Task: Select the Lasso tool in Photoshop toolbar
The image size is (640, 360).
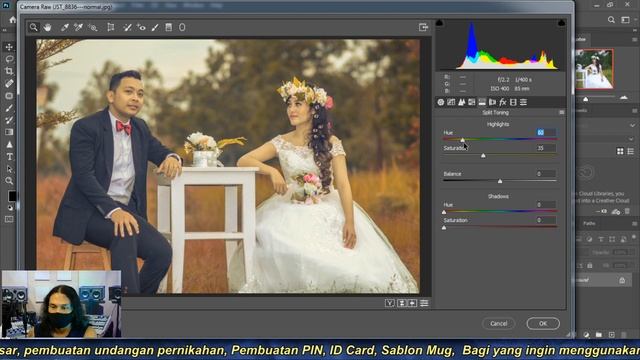Action: (9, 59)
